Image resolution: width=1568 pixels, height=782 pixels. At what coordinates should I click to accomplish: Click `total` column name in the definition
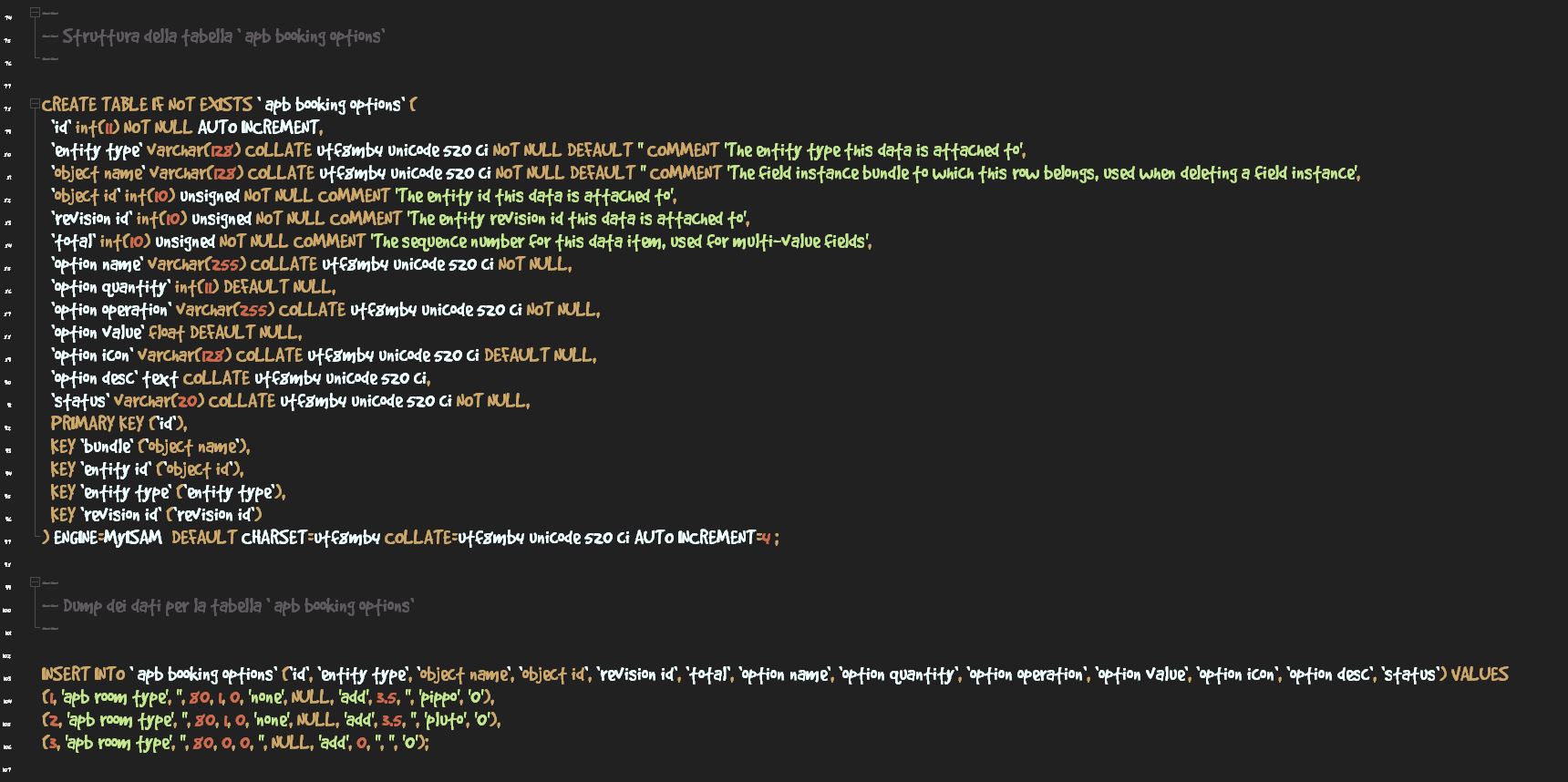pyautogui.click(x=73, y=242)
